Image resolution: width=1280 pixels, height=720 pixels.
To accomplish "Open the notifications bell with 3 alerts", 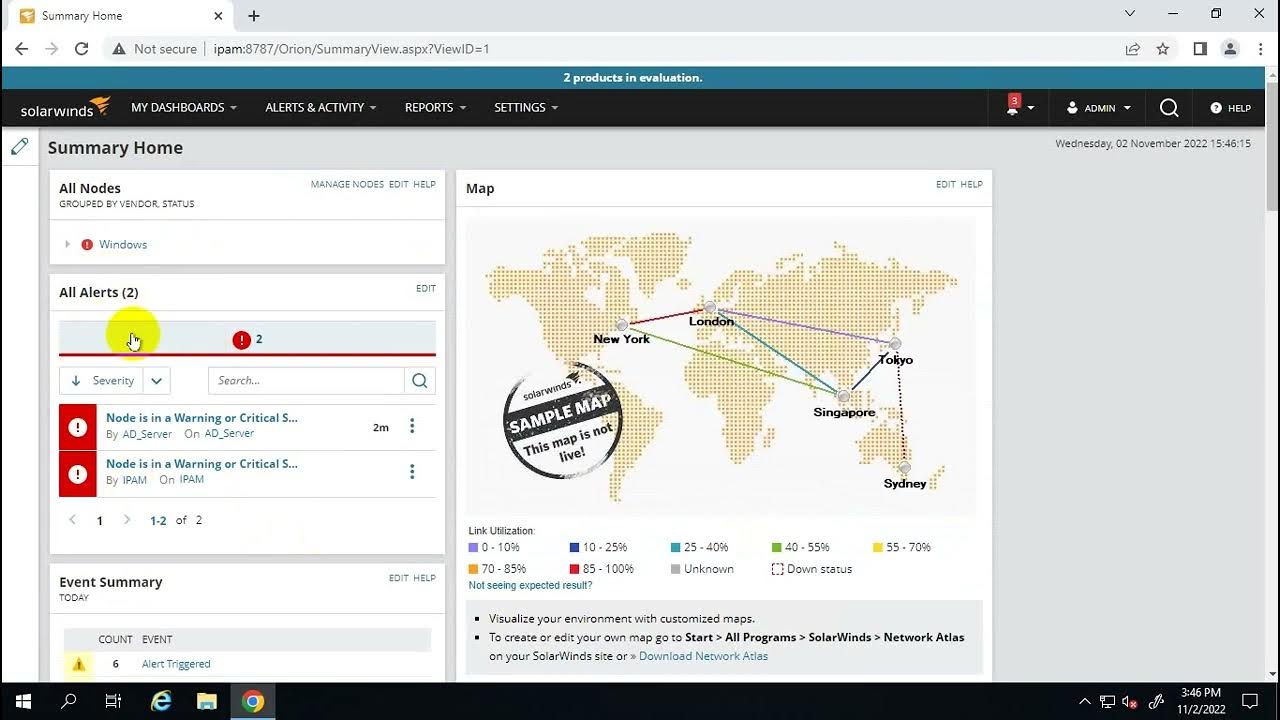I will tap(1013, 105).
